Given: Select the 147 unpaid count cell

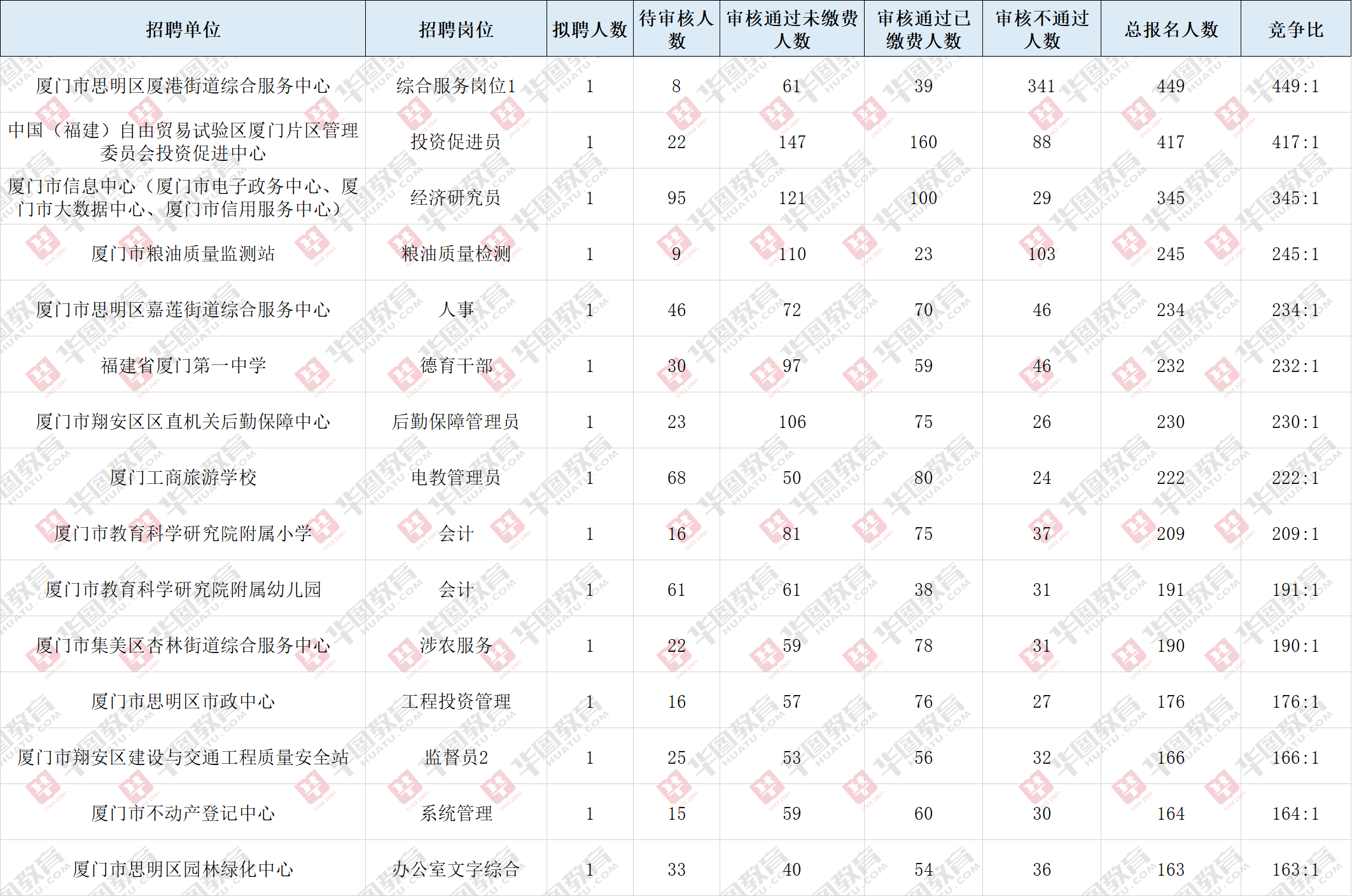Looking at the screenshot, I should (x=792, y=141).
